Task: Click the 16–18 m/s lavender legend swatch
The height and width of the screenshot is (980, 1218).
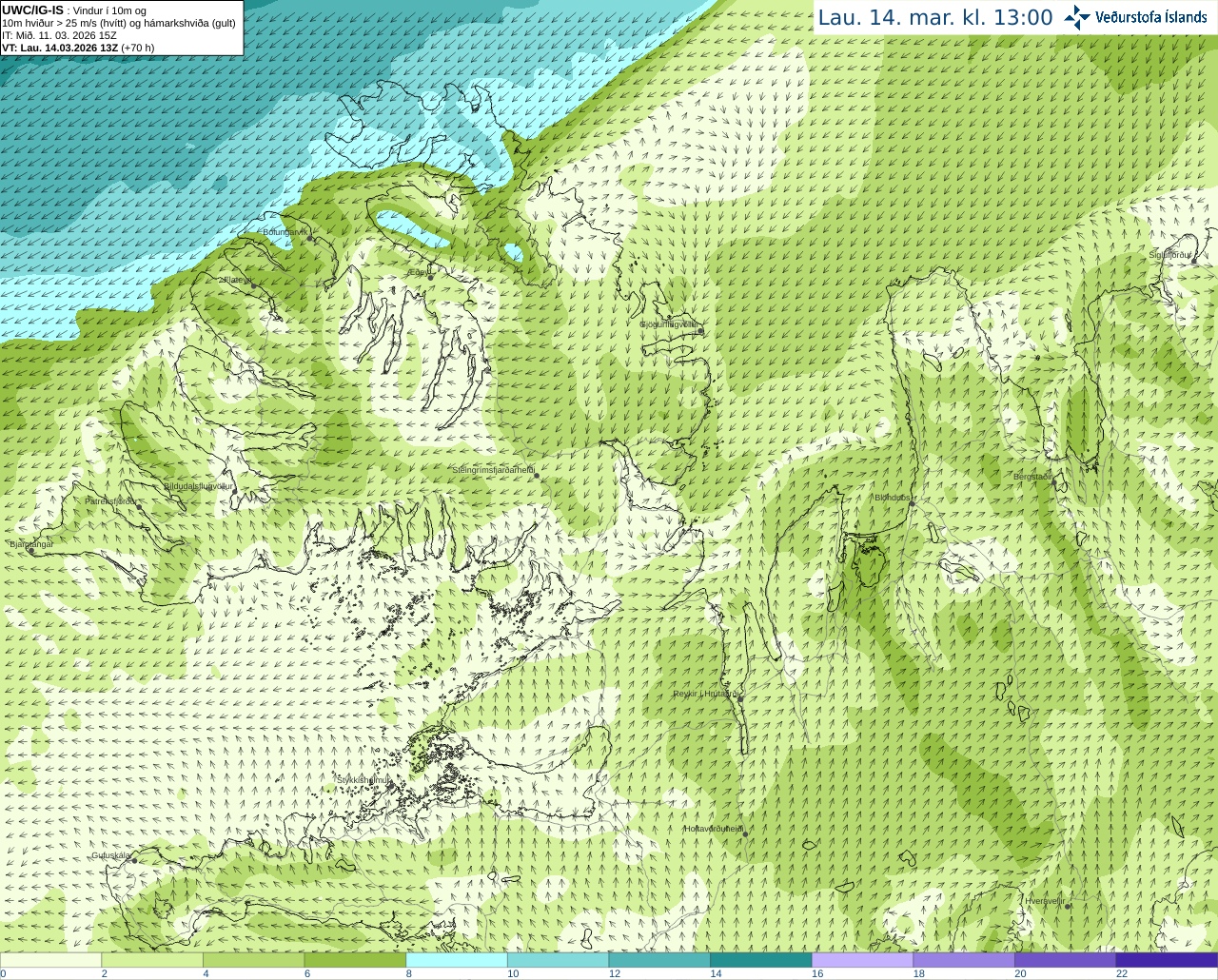Action: tap(862, 960)
